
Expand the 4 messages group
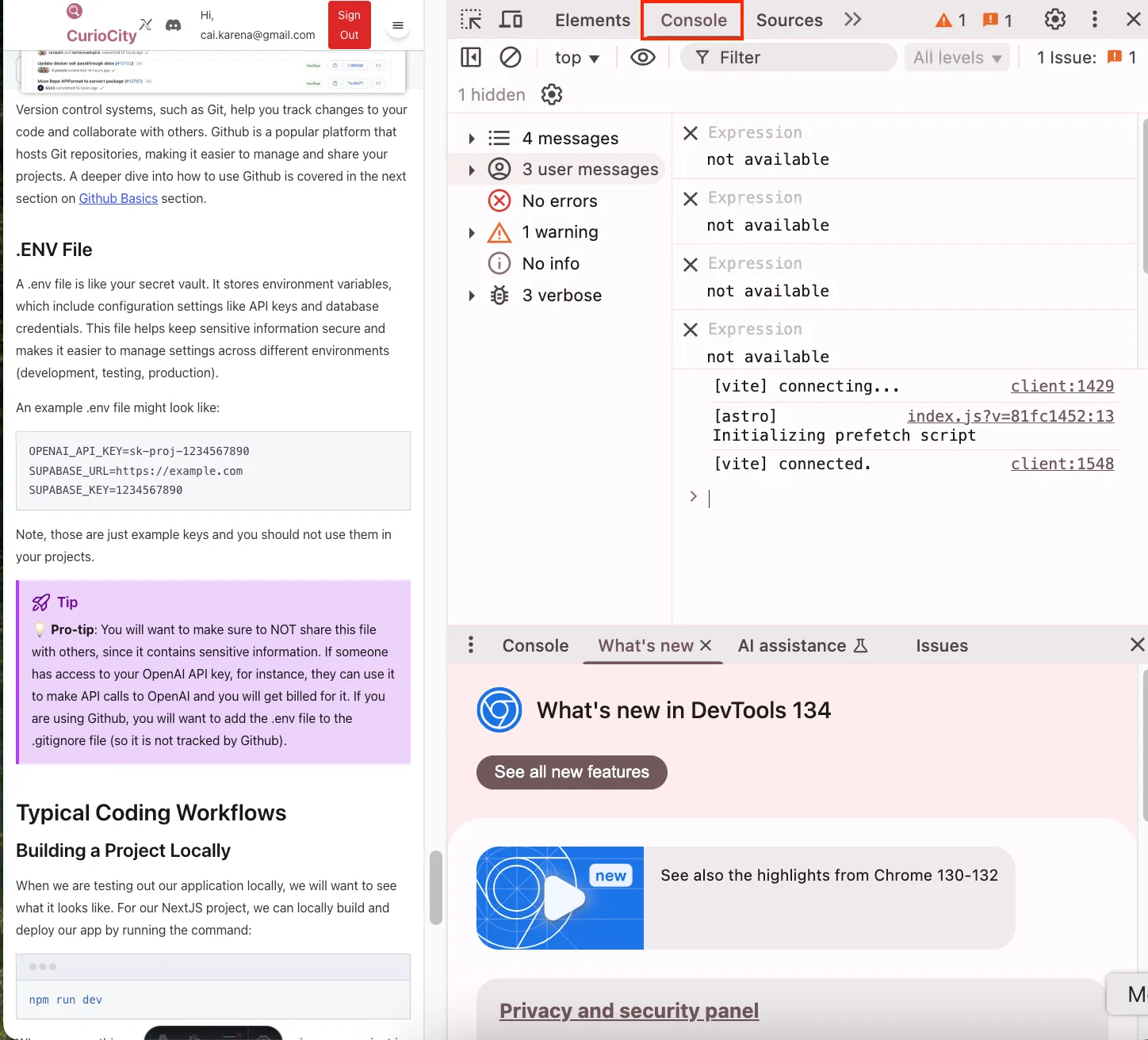(x=472, y=139)
